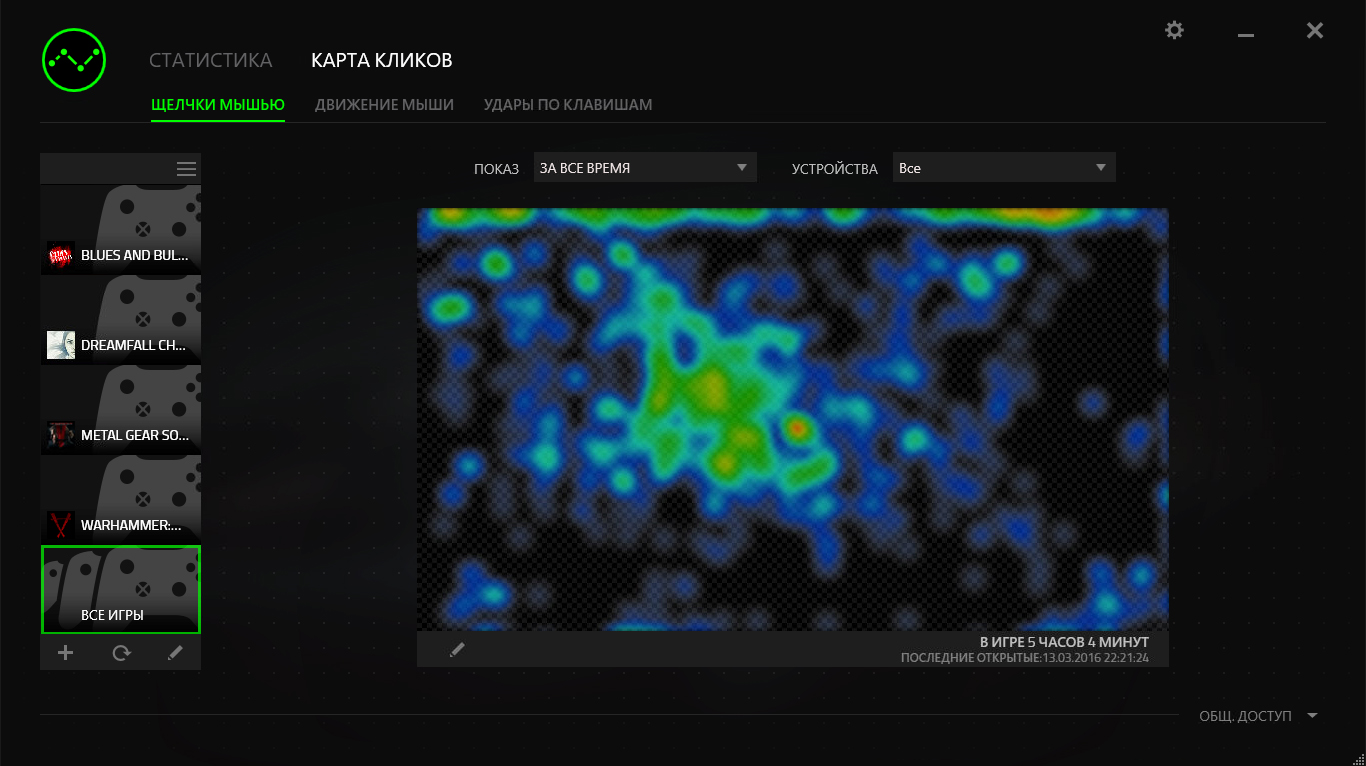Minimize the statistics window

click(x=1245, y=34)
